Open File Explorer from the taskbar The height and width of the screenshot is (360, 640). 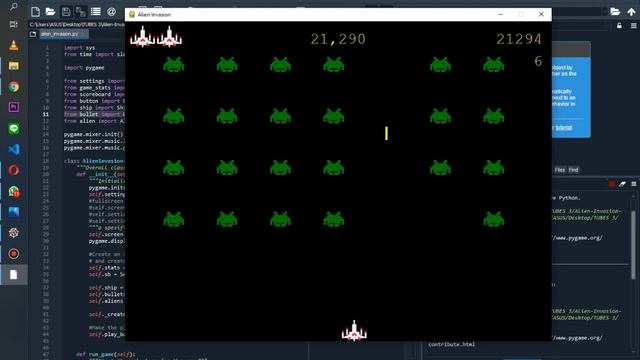pos(13,66)
